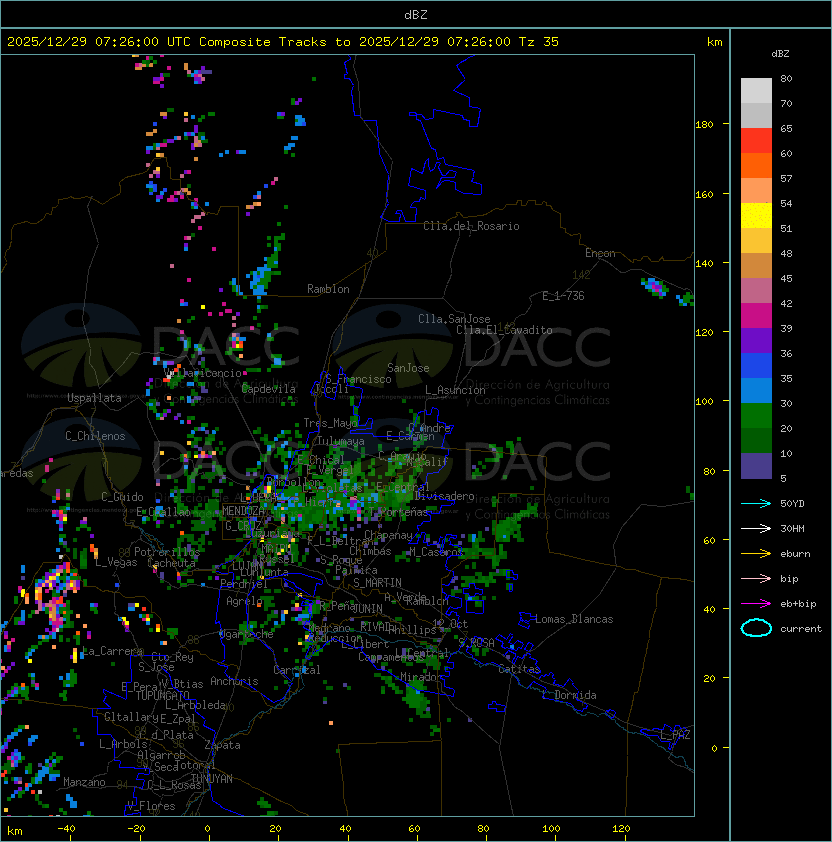832x842 pixels.
Task: Click the 'Uspallata' map label
Action: [x=94, y=398]
